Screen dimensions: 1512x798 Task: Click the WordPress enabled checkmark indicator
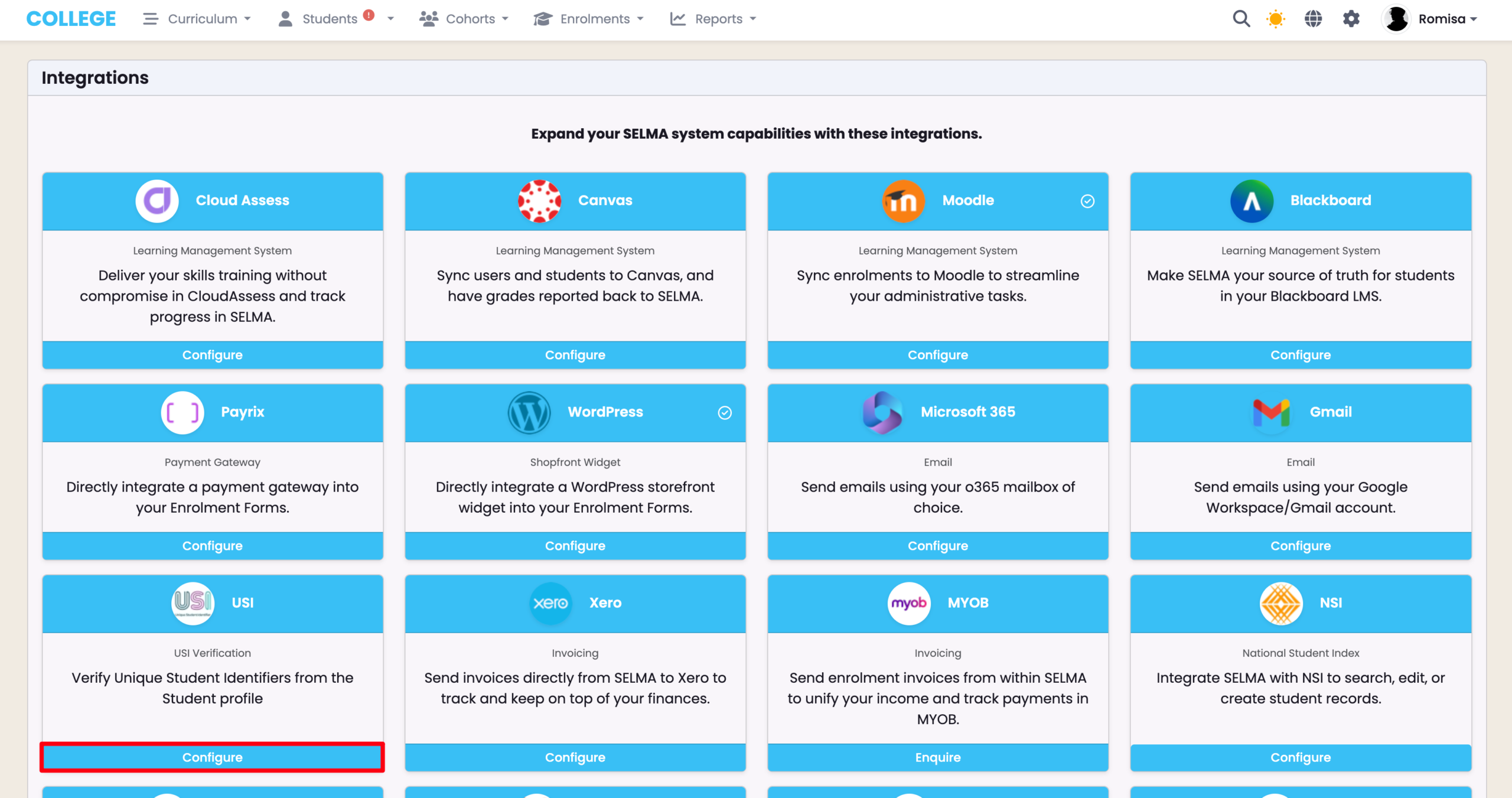coord(725,413)
